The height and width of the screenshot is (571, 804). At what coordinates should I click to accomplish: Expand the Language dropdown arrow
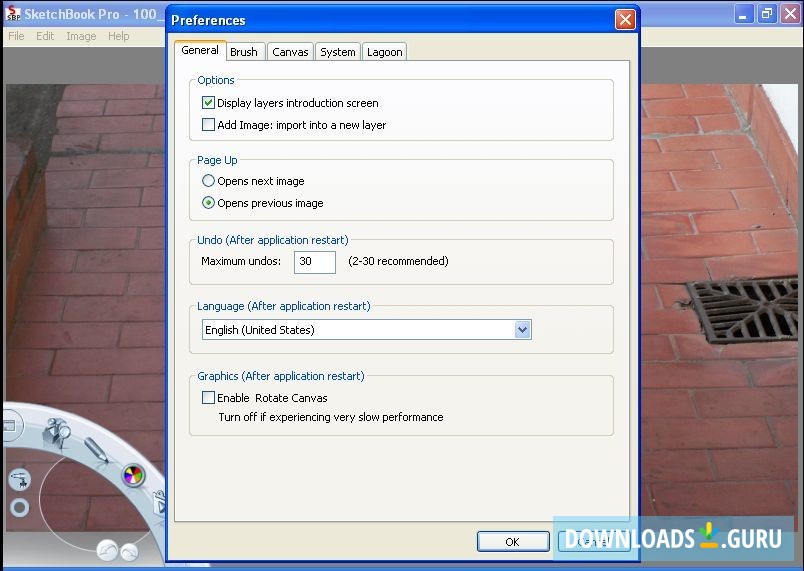pyautogui.click(x=522, y=329)
